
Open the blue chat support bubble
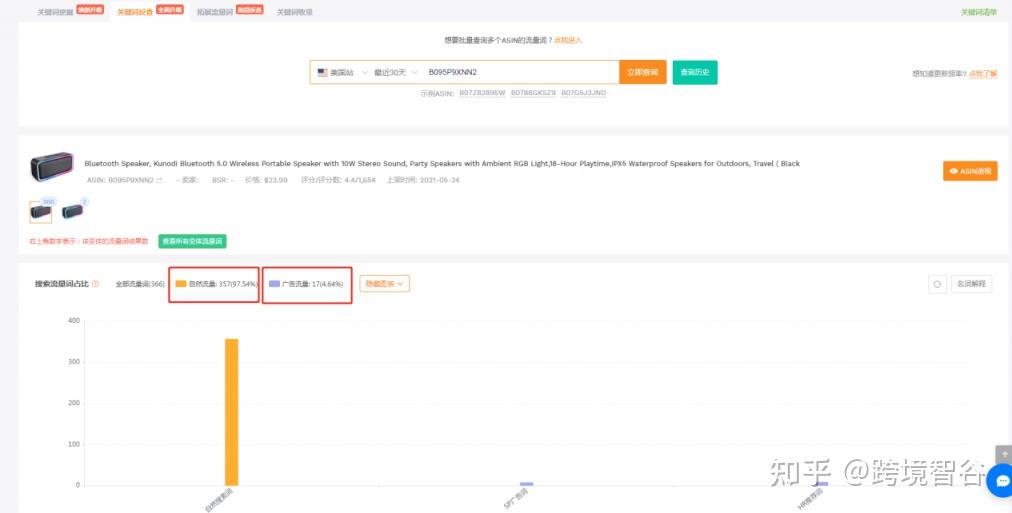click(1001, 481)
